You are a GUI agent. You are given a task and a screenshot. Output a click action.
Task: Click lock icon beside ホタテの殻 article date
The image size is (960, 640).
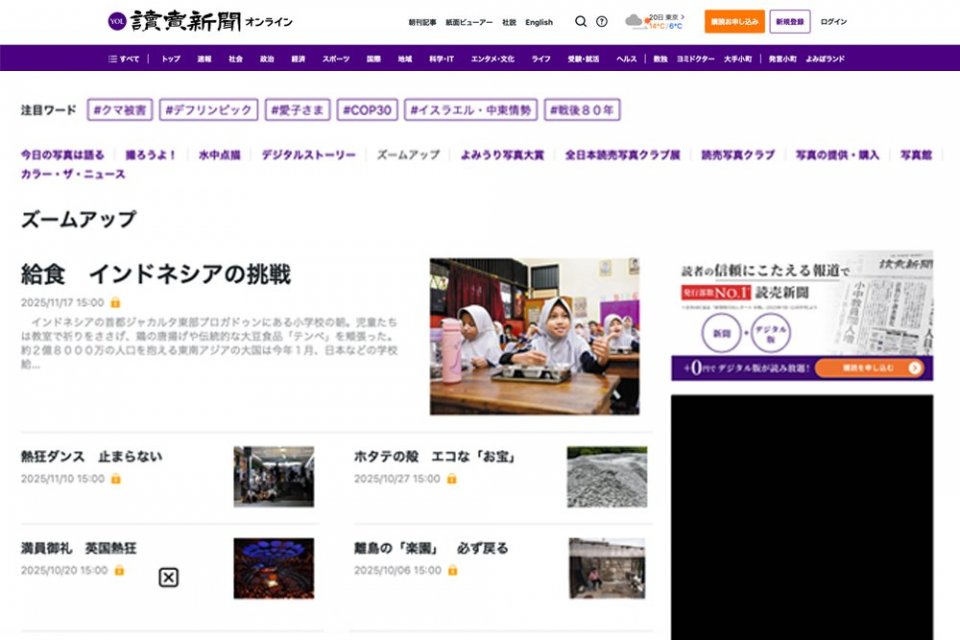(x=453, y=478)
